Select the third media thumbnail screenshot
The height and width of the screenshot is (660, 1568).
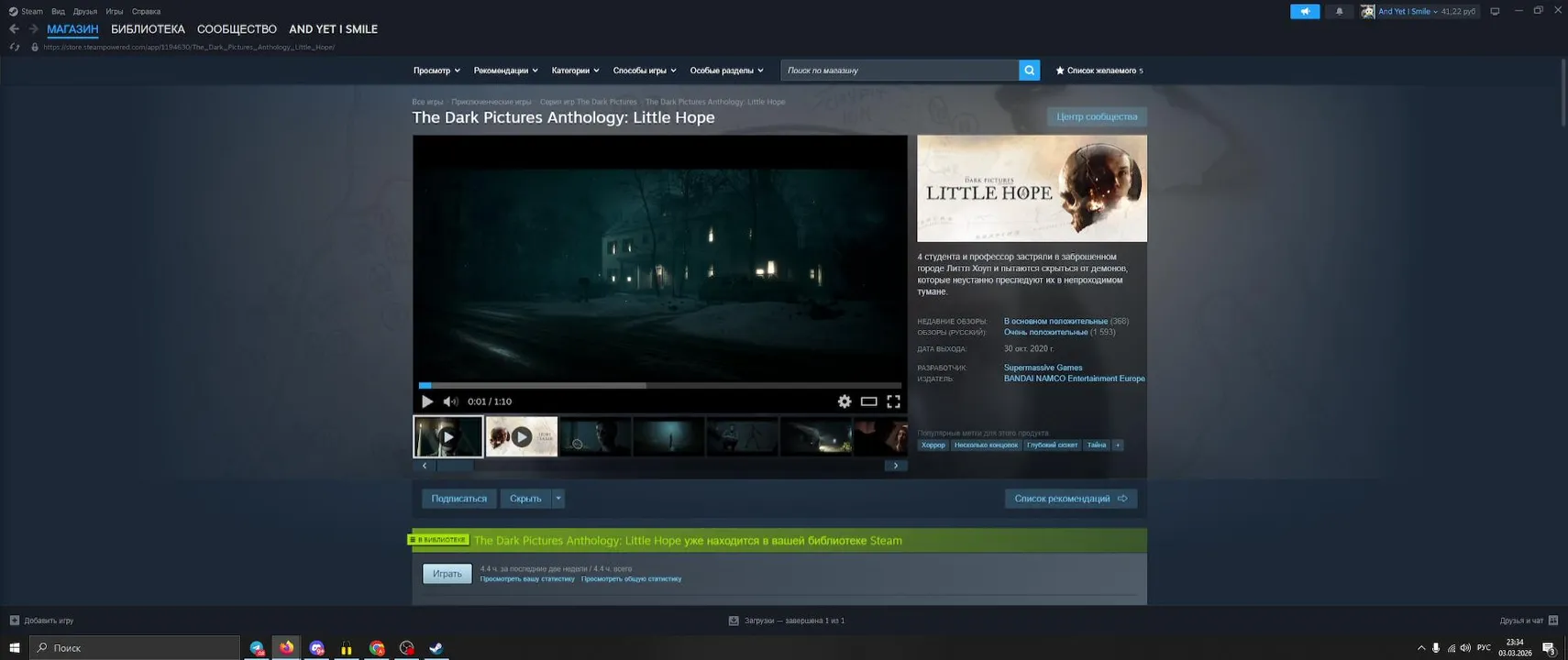(595, 436)
